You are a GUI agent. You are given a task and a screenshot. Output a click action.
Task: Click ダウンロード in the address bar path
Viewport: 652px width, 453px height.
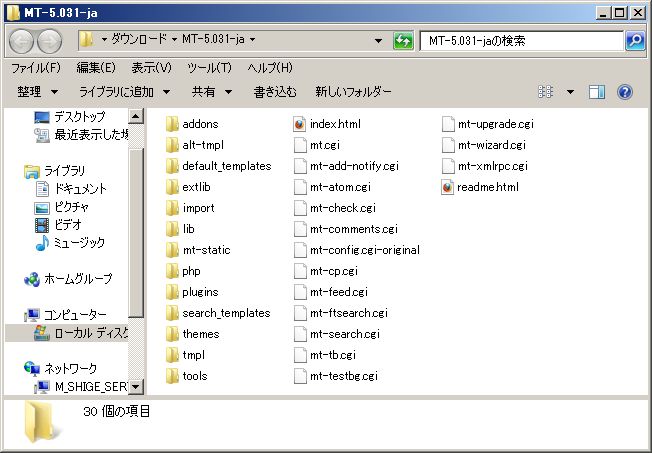tap(139, 40)
